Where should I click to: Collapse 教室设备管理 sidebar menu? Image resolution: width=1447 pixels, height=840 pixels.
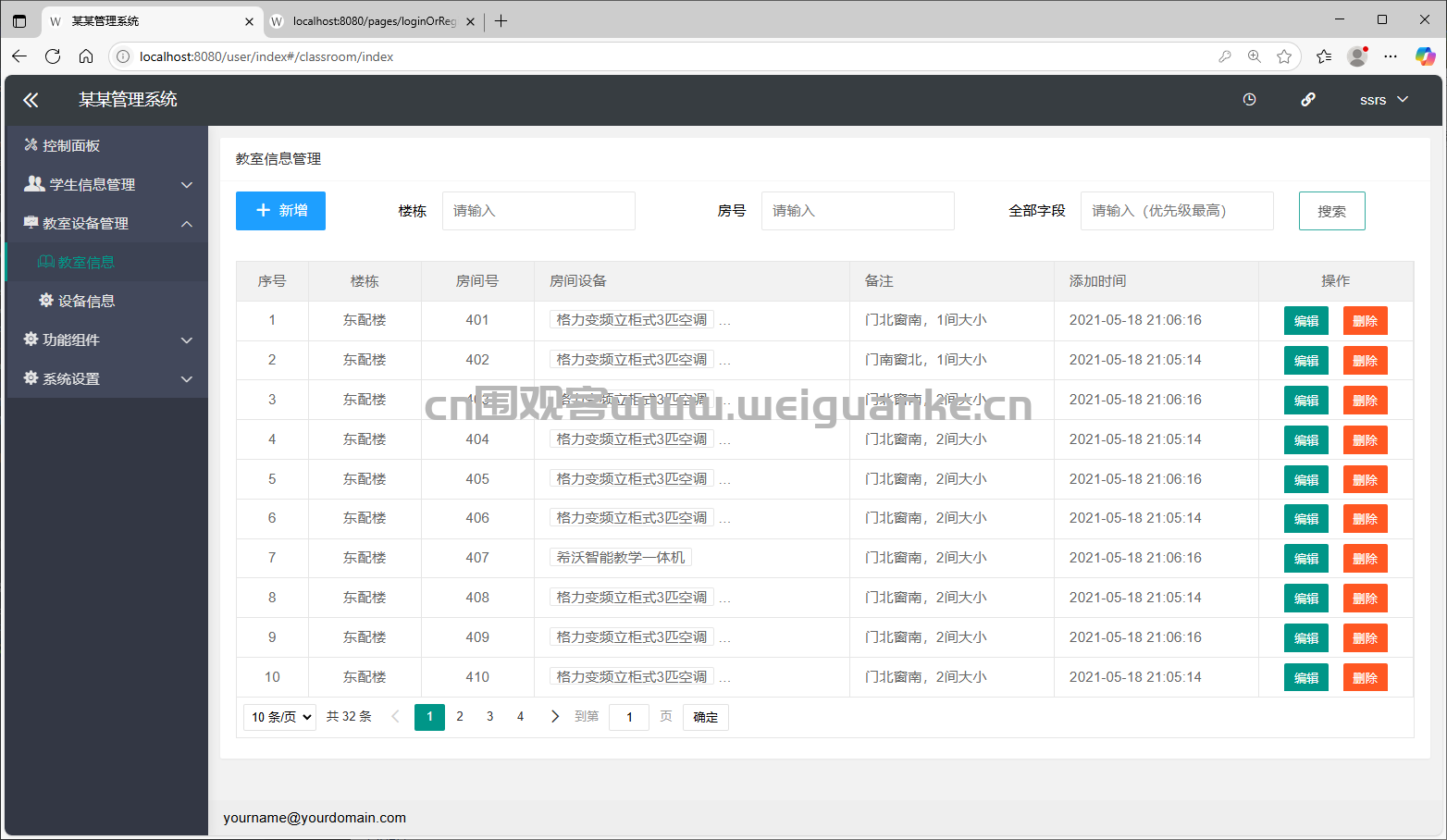[x=106, y=223]
